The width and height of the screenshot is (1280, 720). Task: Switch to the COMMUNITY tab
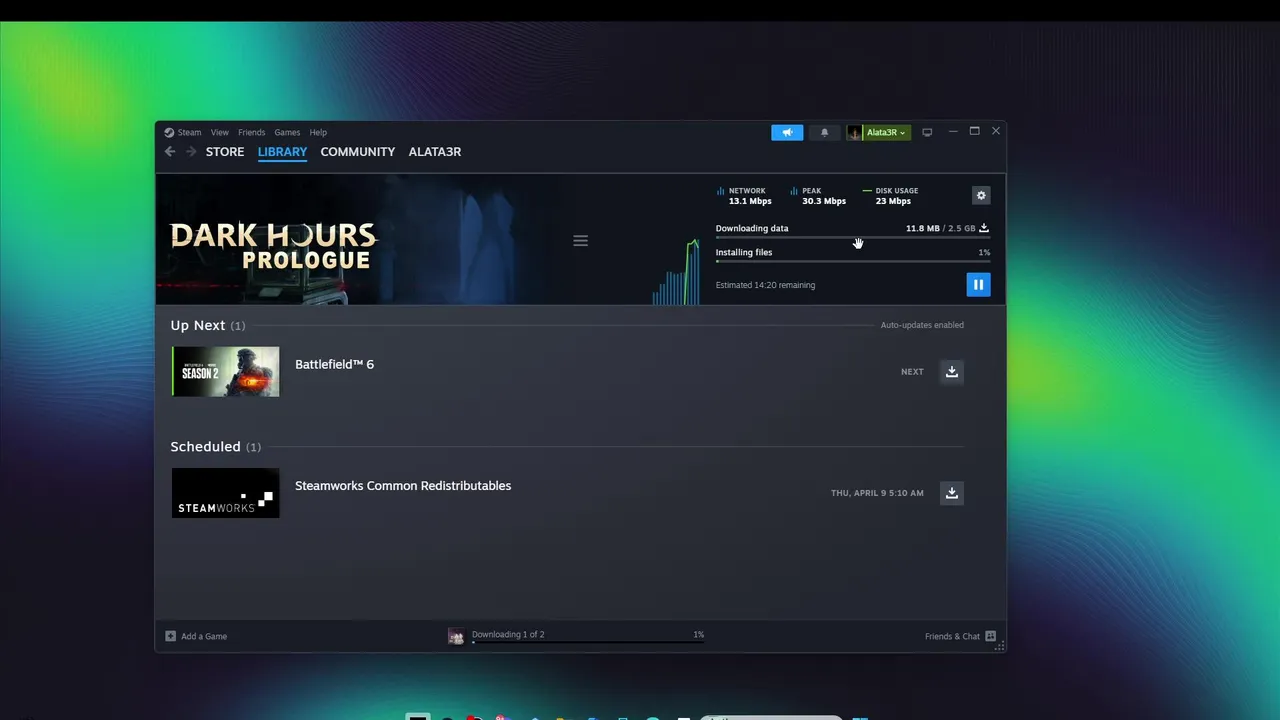[358, 152]
